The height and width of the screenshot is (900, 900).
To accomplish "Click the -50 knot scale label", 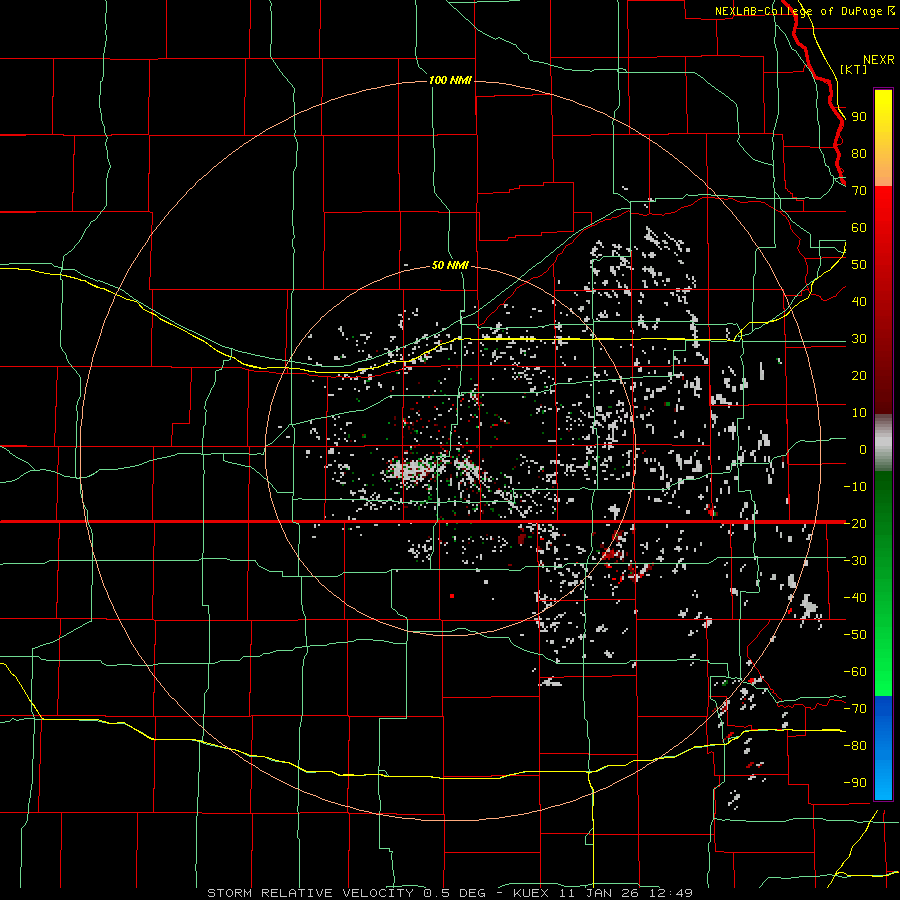I will [855, 634].
